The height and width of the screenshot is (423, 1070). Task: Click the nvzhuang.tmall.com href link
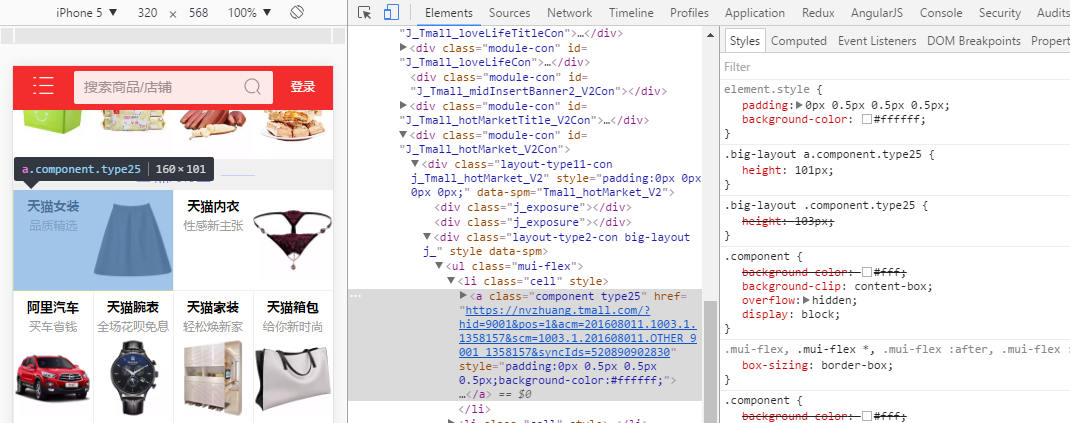(578, 331)
